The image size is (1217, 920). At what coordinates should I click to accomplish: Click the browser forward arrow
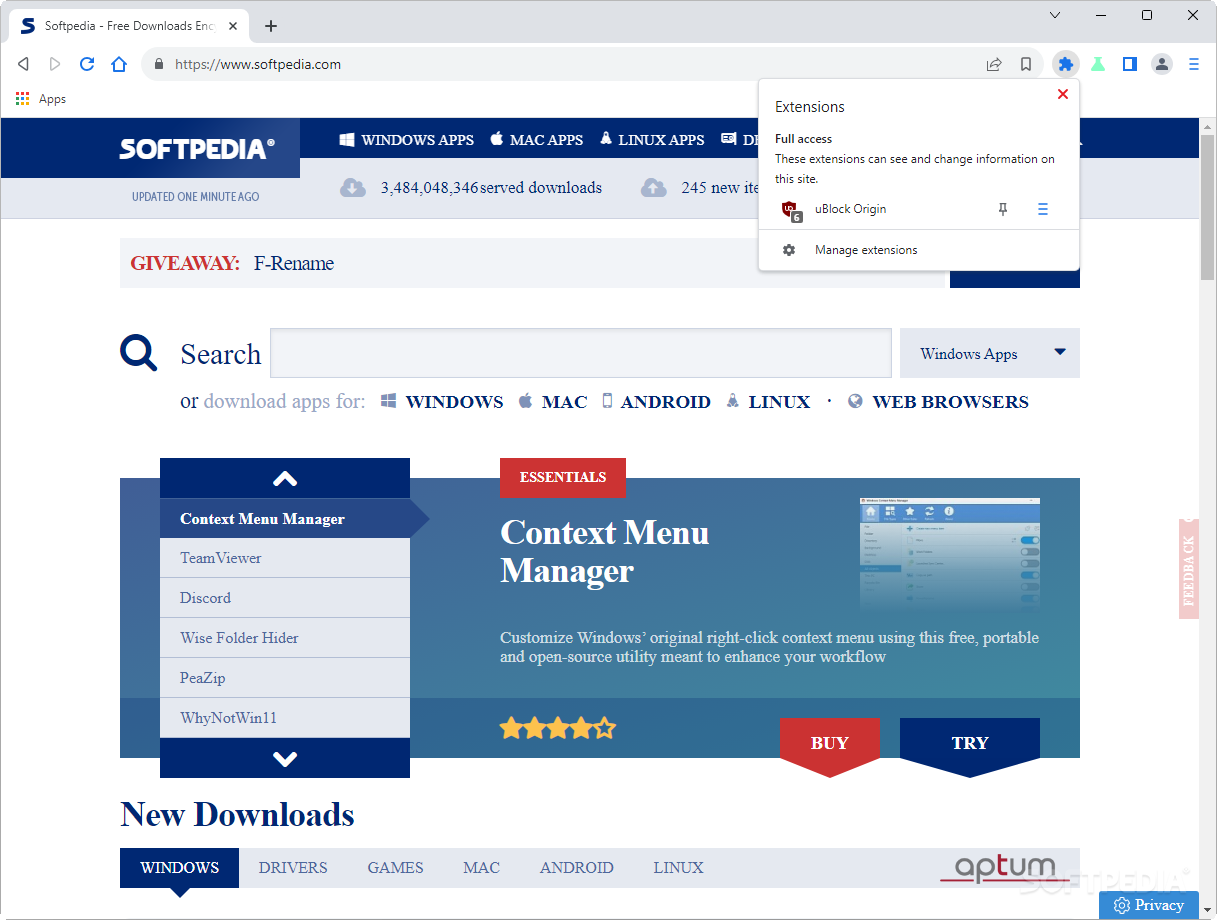coord(55,64)
